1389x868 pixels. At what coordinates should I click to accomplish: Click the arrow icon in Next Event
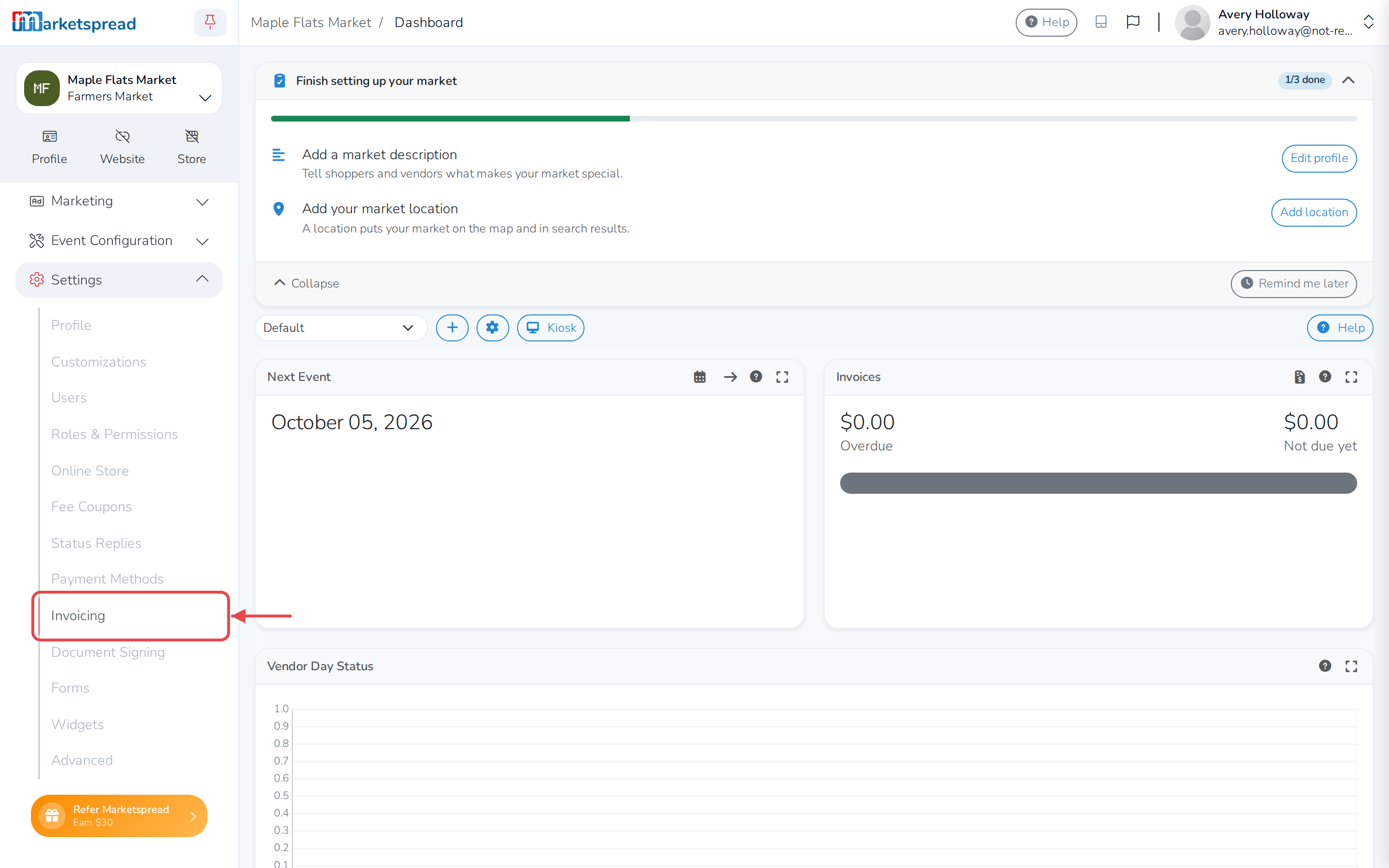[x=730, y=377]
